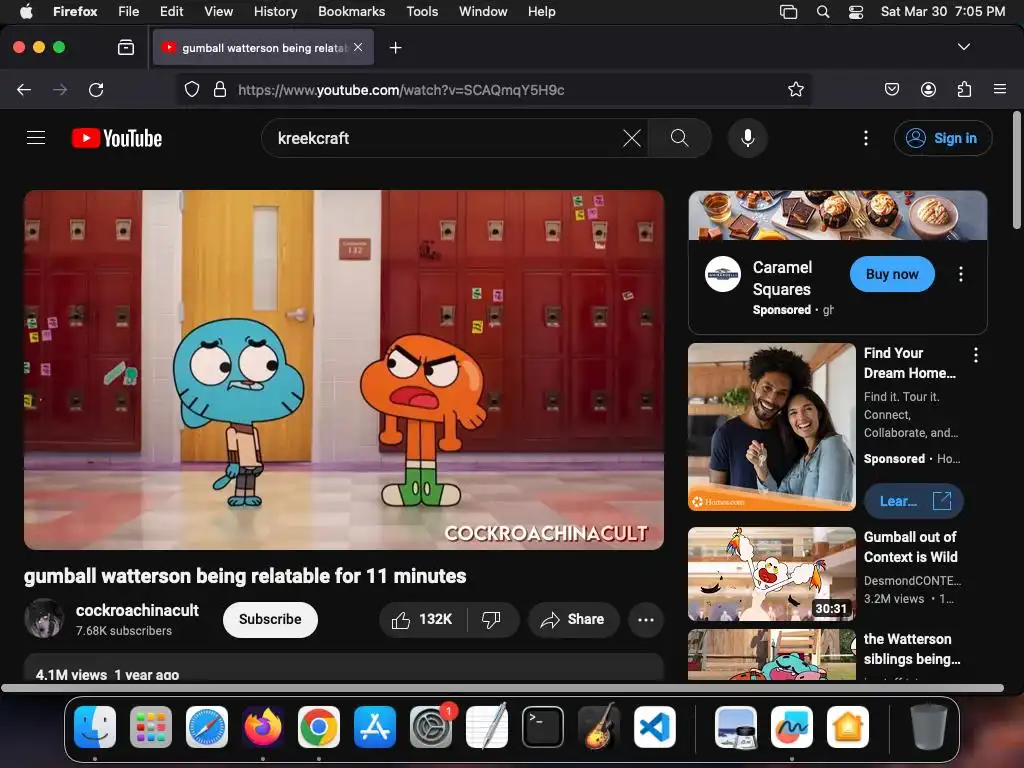The image size is (1024, 768).
Task: Open the Window menu
Action: pos(483,11)
